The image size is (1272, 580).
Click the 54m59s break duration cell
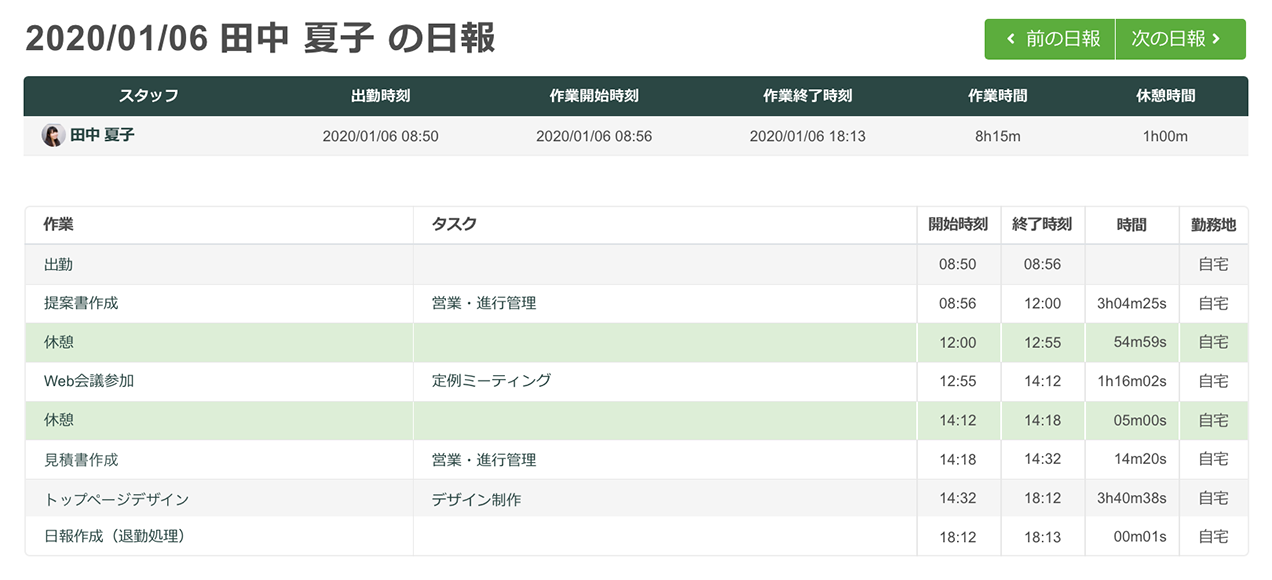point(1140,342)
